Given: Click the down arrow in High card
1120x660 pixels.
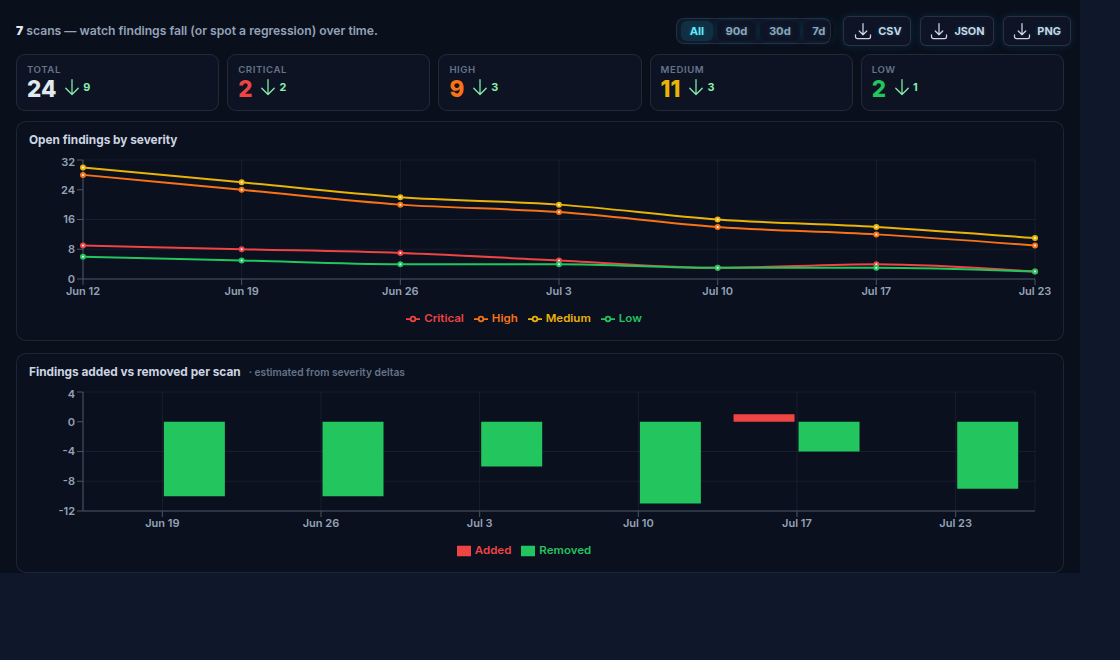Looking at the screenshot, I should 480,87.
